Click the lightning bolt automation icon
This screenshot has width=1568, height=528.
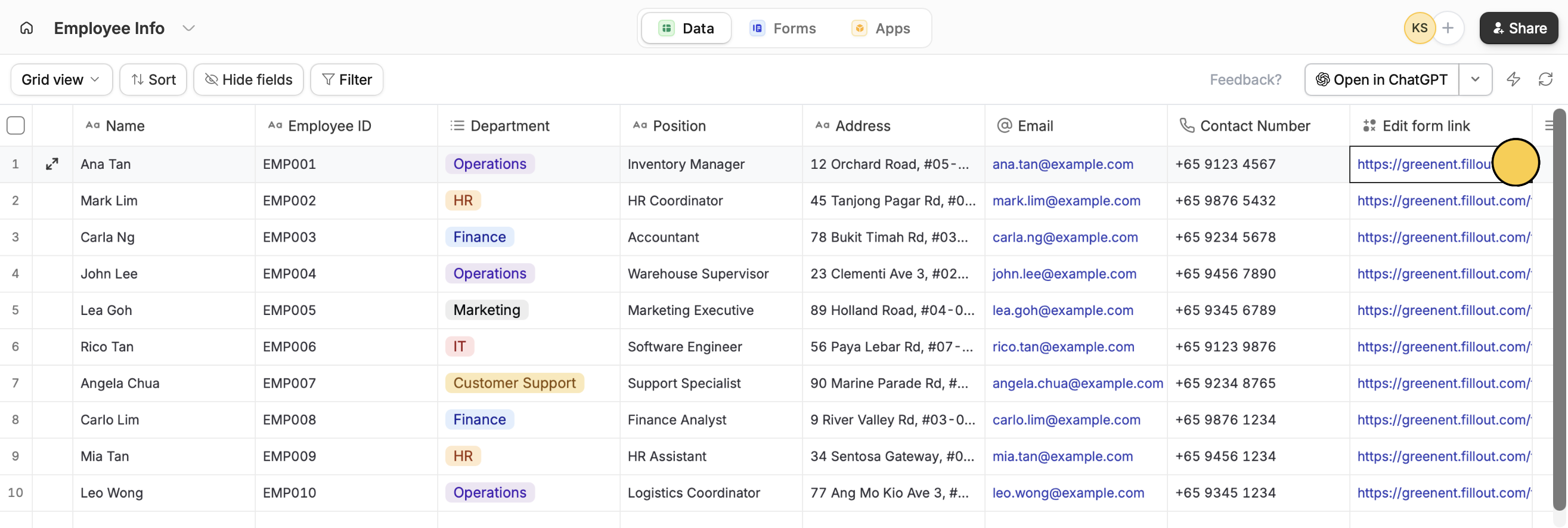1513,79
